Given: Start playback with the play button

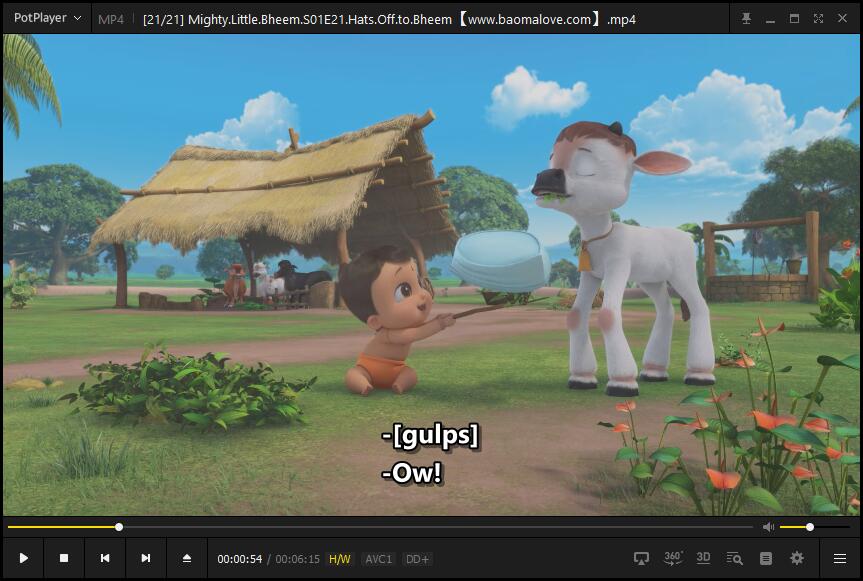Looking at the screenshot, I should (x=23, y=558).
